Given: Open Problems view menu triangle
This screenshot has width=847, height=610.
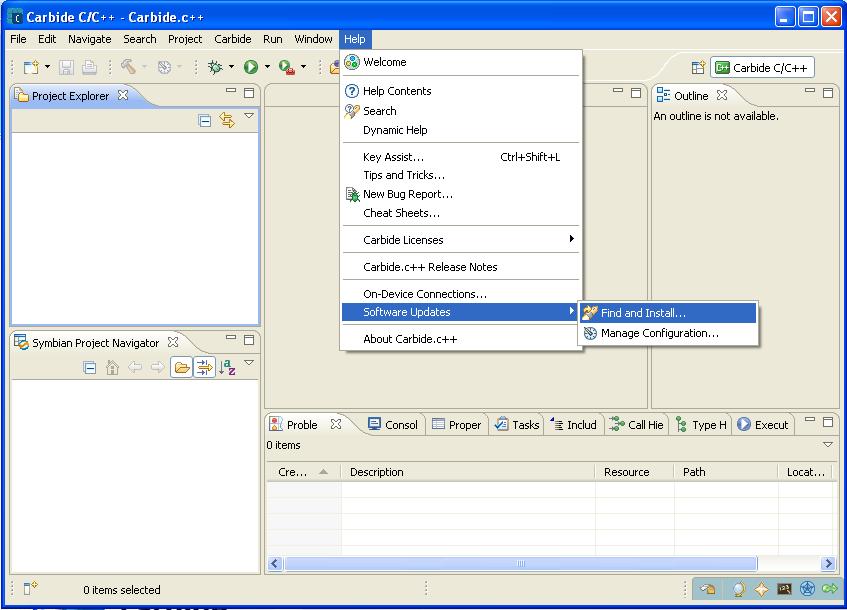Looking at the screenshot, I should point(828,445).
